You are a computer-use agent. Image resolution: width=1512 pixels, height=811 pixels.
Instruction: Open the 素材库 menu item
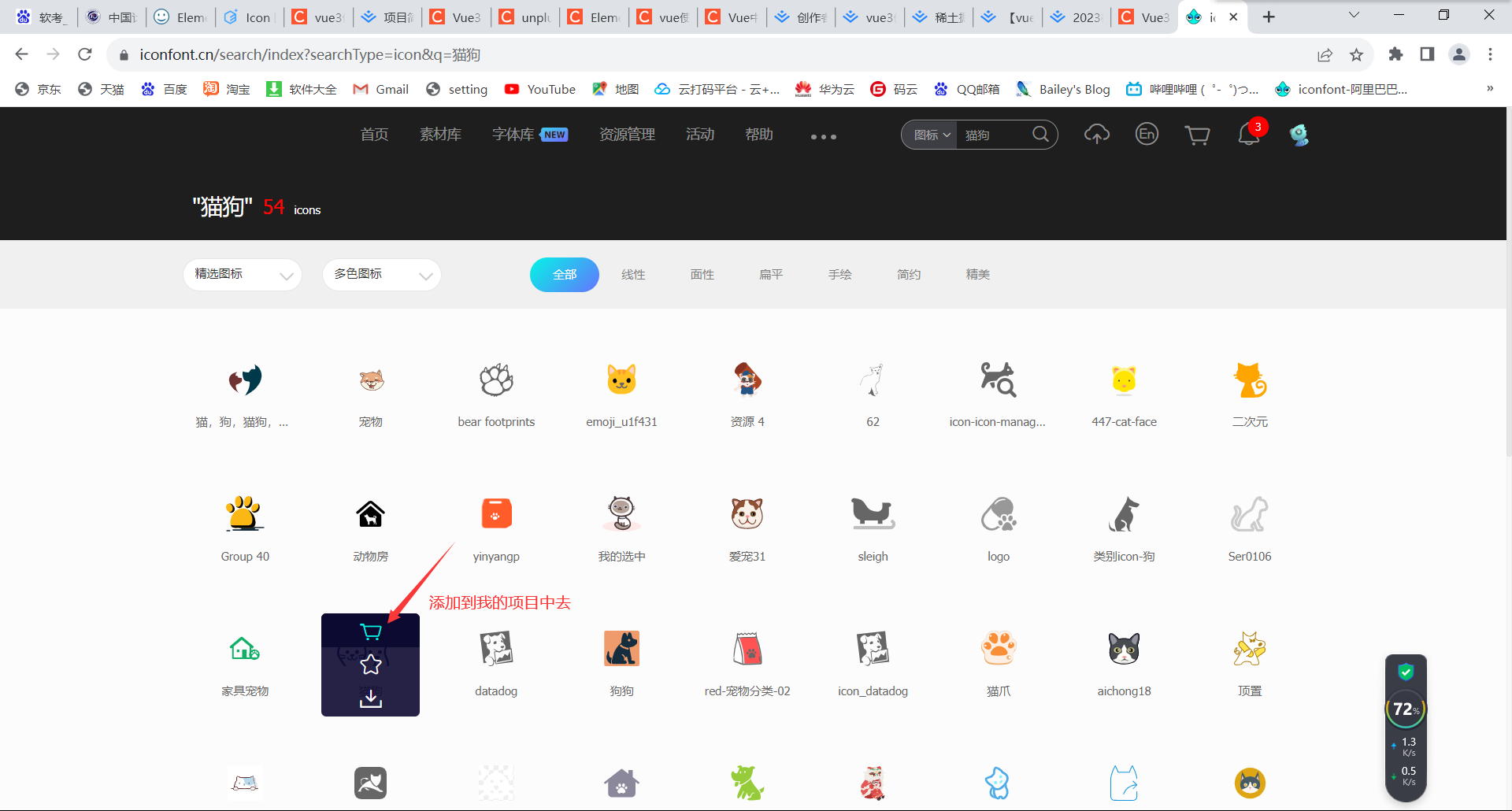point(440,134)
